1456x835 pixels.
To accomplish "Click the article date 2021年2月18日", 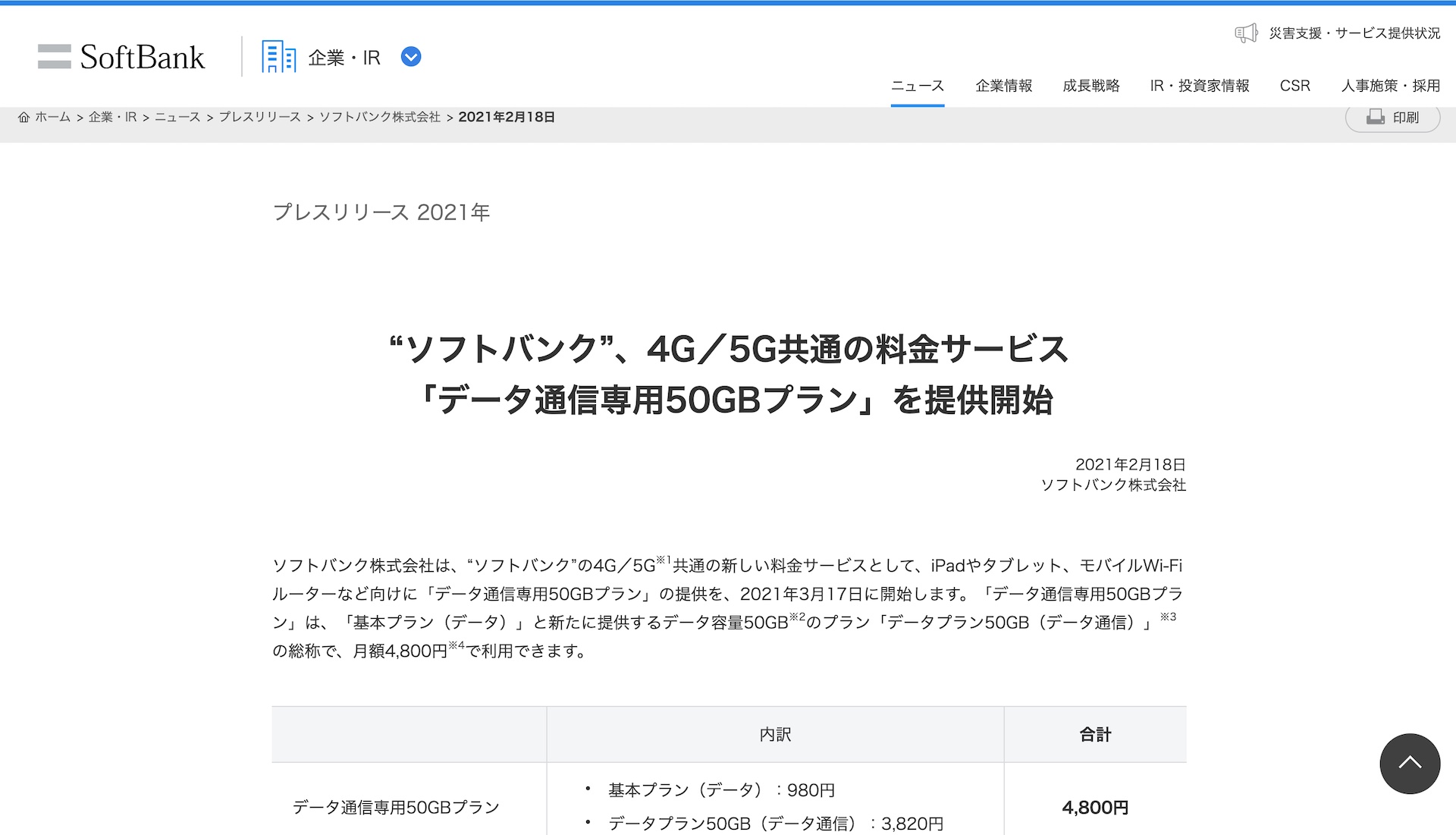I will (1130, 464).
